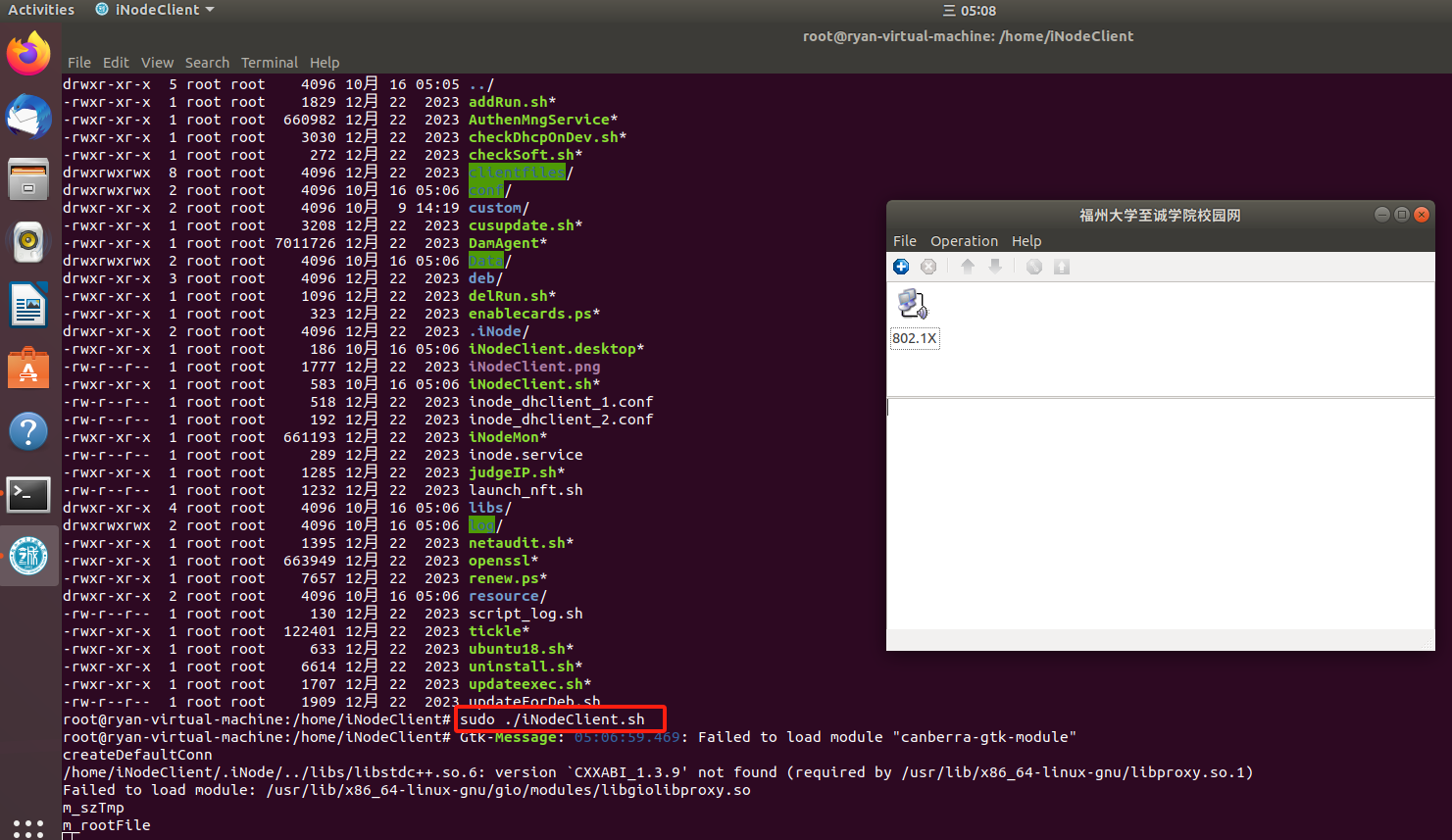This screenshot has height=840, width=1452.
Task: Open the Files manager in the dock
Action: click(28, 179)
